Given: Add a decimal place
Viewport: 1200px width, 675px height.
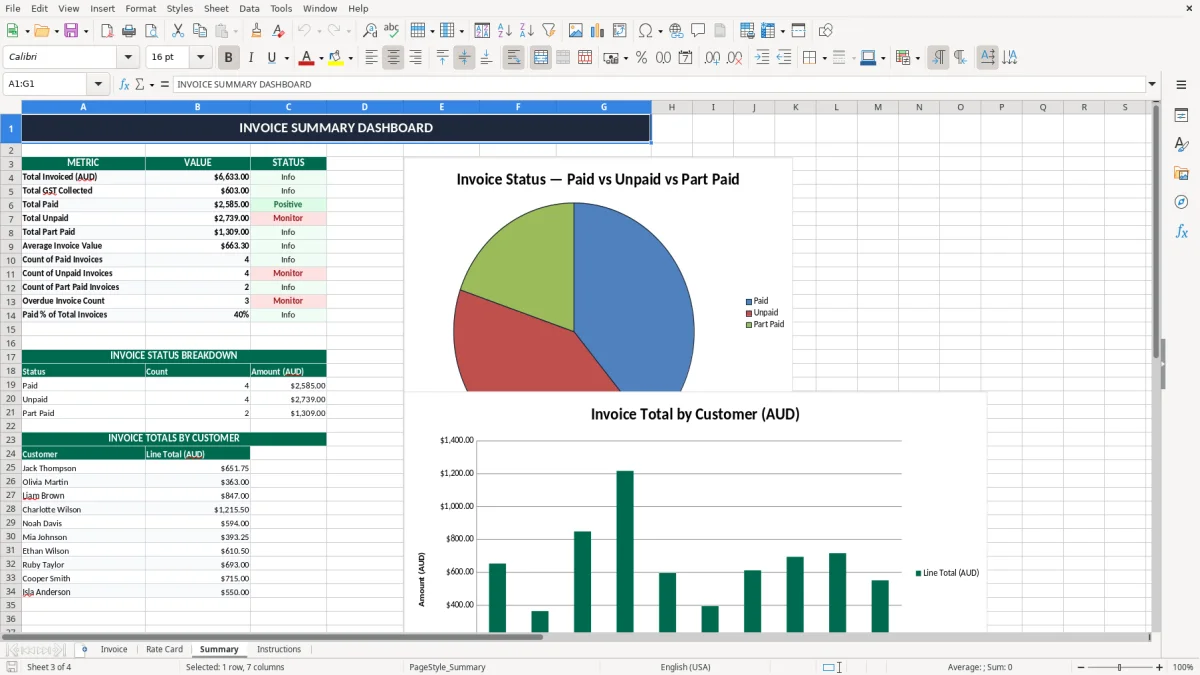Looking at the screenshot, I should pyautogui.click(x=713, y=58).
